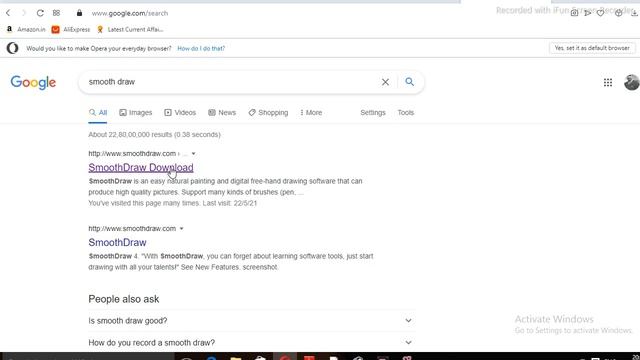Viewport: 640px width, 360px height.
Task: Open search Tools
Action: coord(406,113)
